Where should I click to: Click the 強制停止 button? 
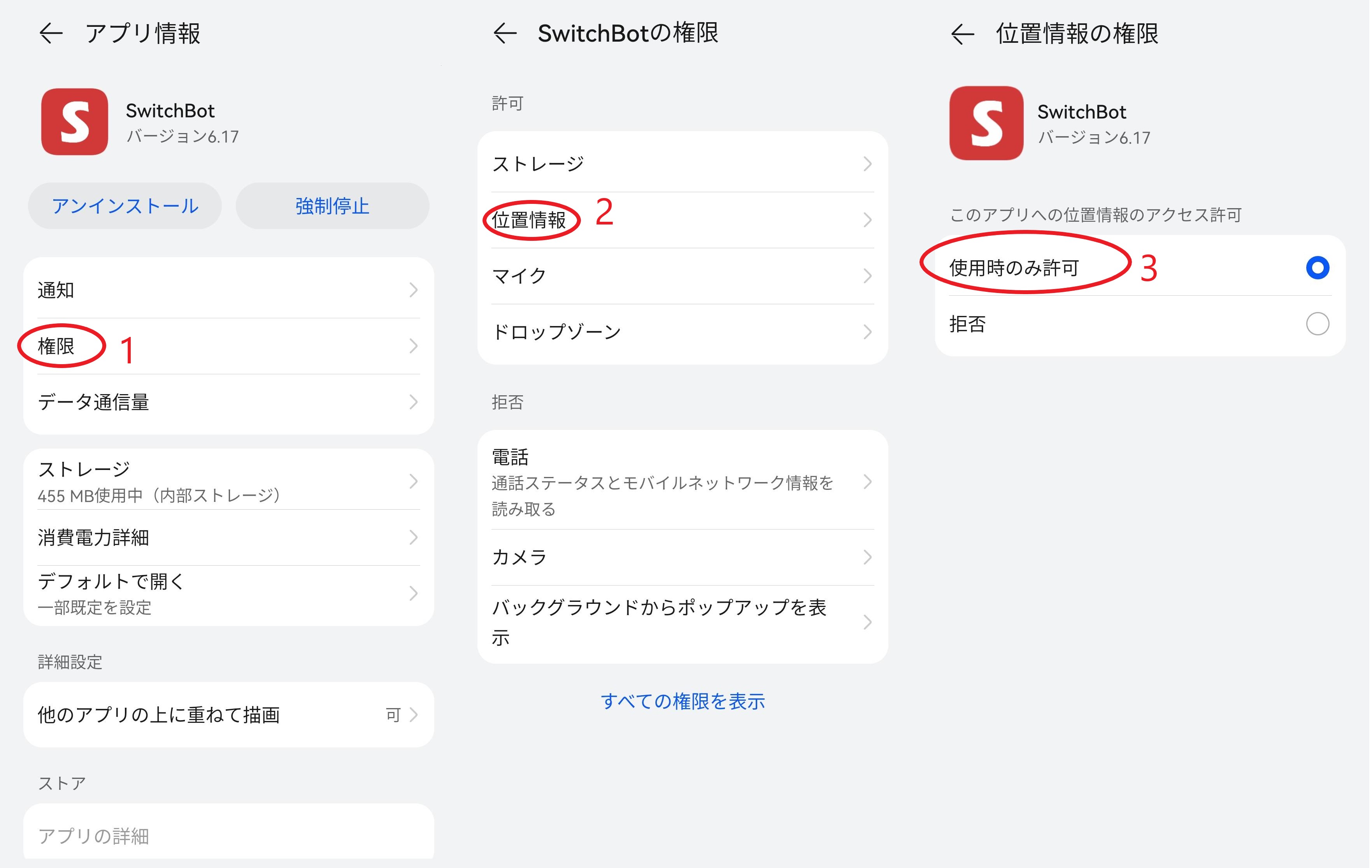tap(332, 205)
